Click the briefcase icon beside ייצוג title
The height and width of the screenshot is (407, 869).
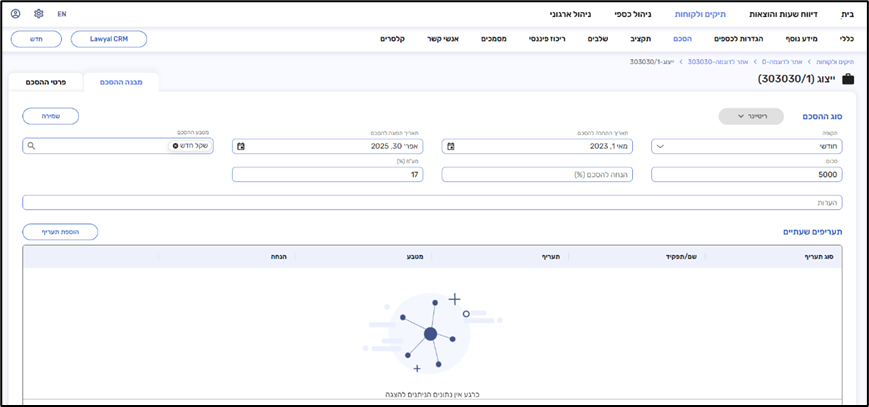(848, 79)
